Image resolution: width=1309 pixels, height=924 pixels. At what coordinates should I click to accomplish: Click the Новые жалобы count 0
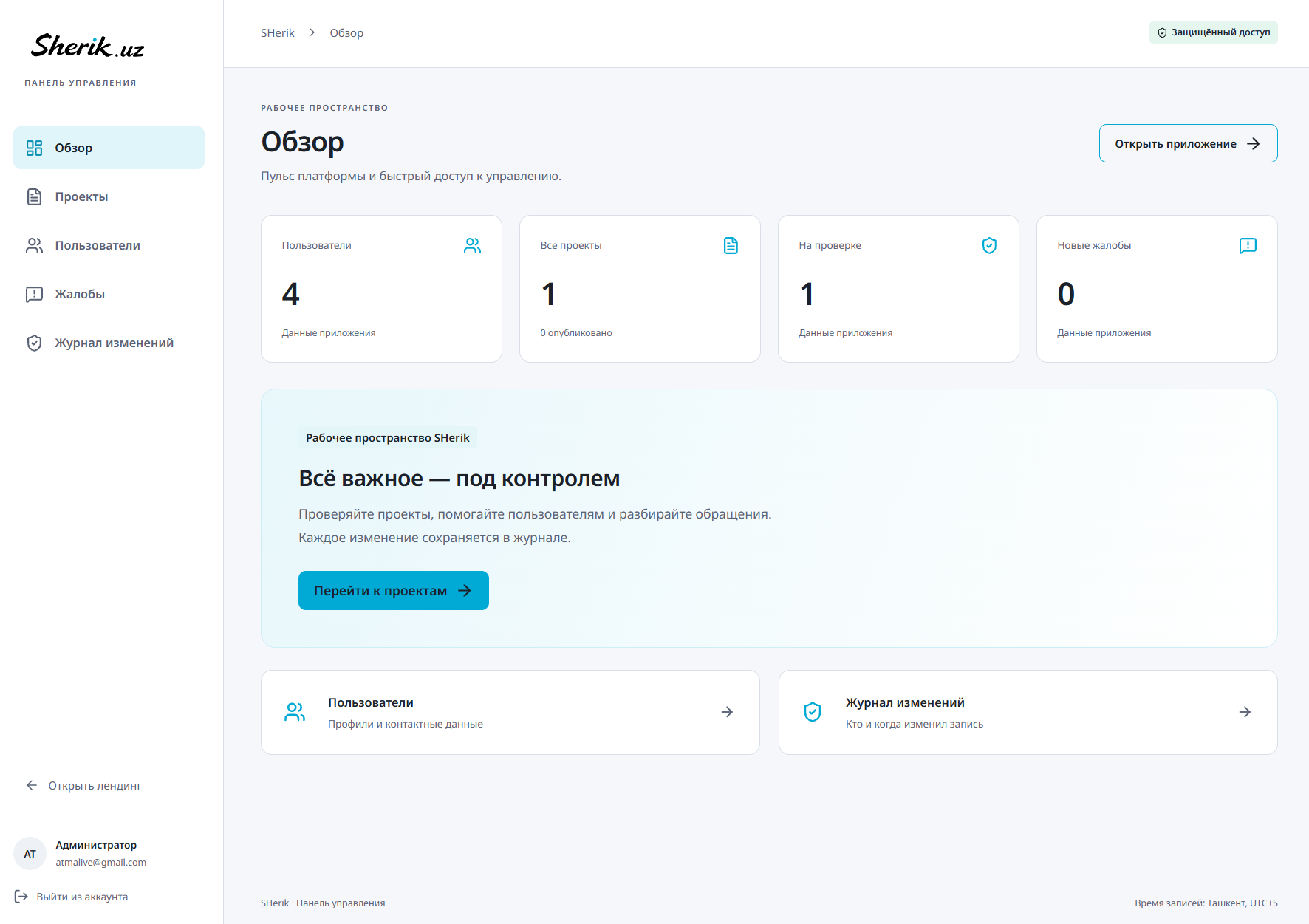1066,294
